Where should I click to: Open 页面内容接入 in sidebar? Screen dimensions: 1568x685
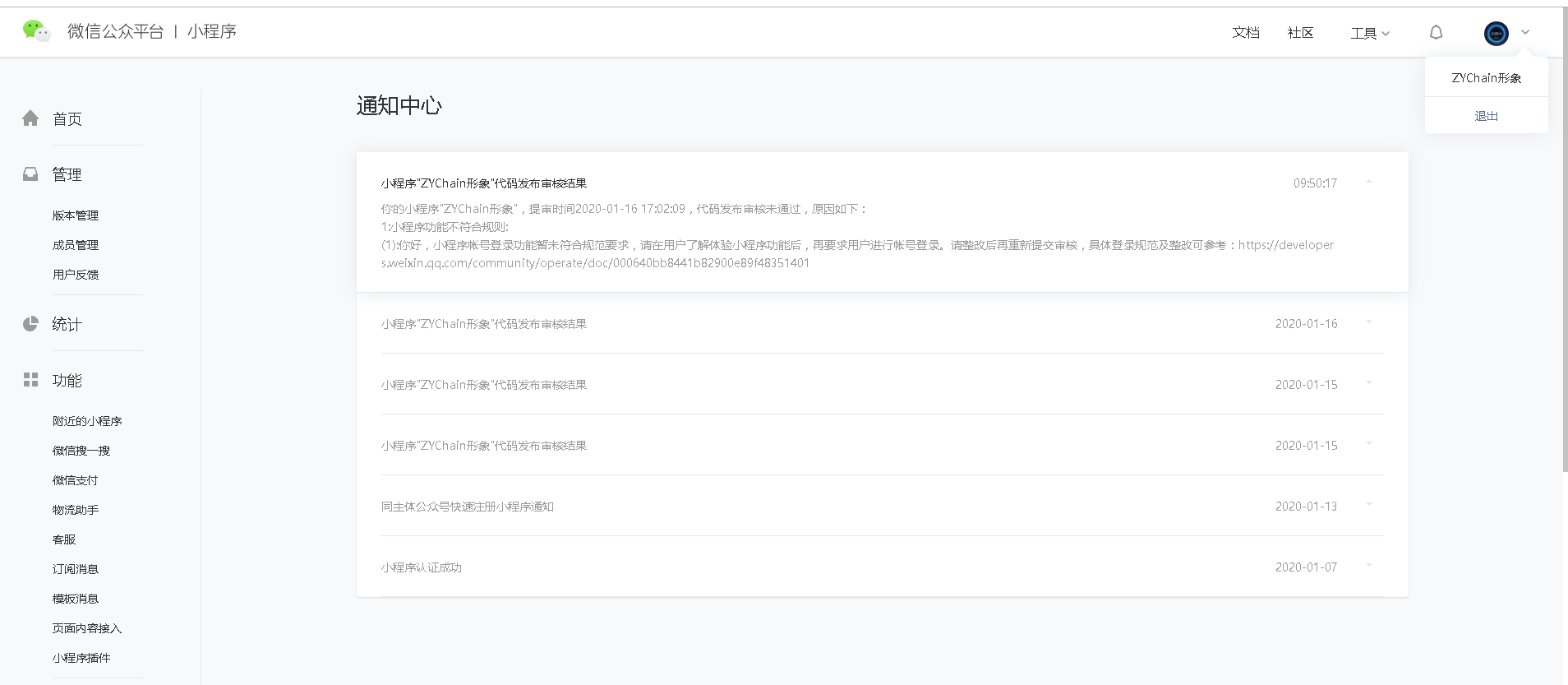87,628
